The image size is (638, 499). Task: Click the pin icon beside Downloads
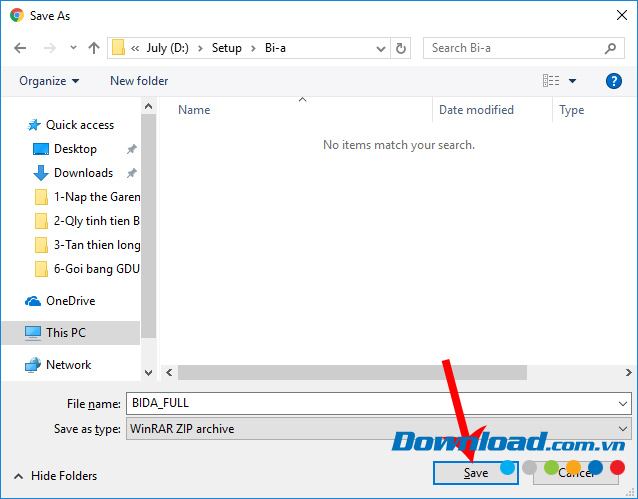[x=131, y=173]
